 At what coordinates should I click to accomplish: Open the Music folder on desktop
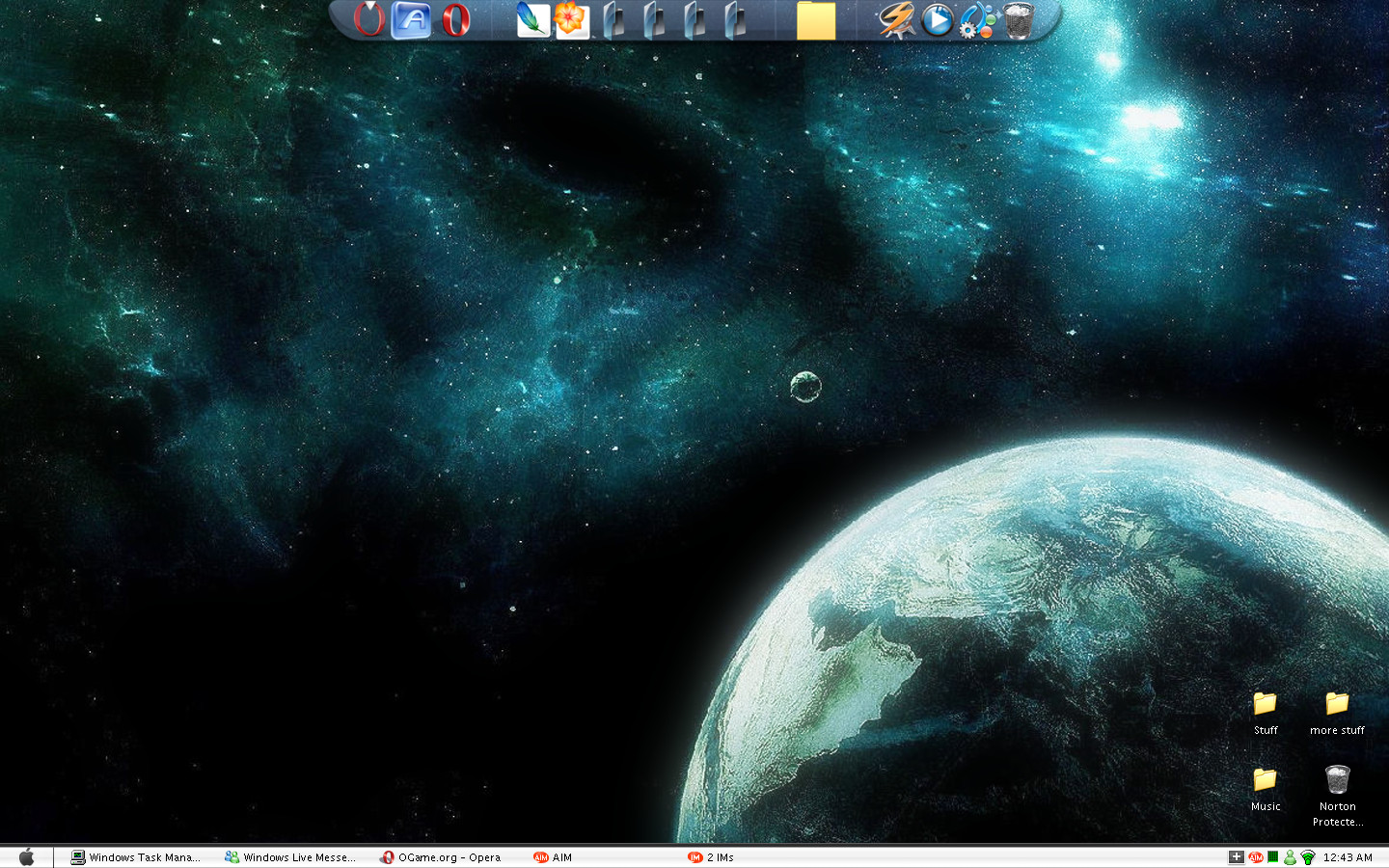[x=1266, y=789]
